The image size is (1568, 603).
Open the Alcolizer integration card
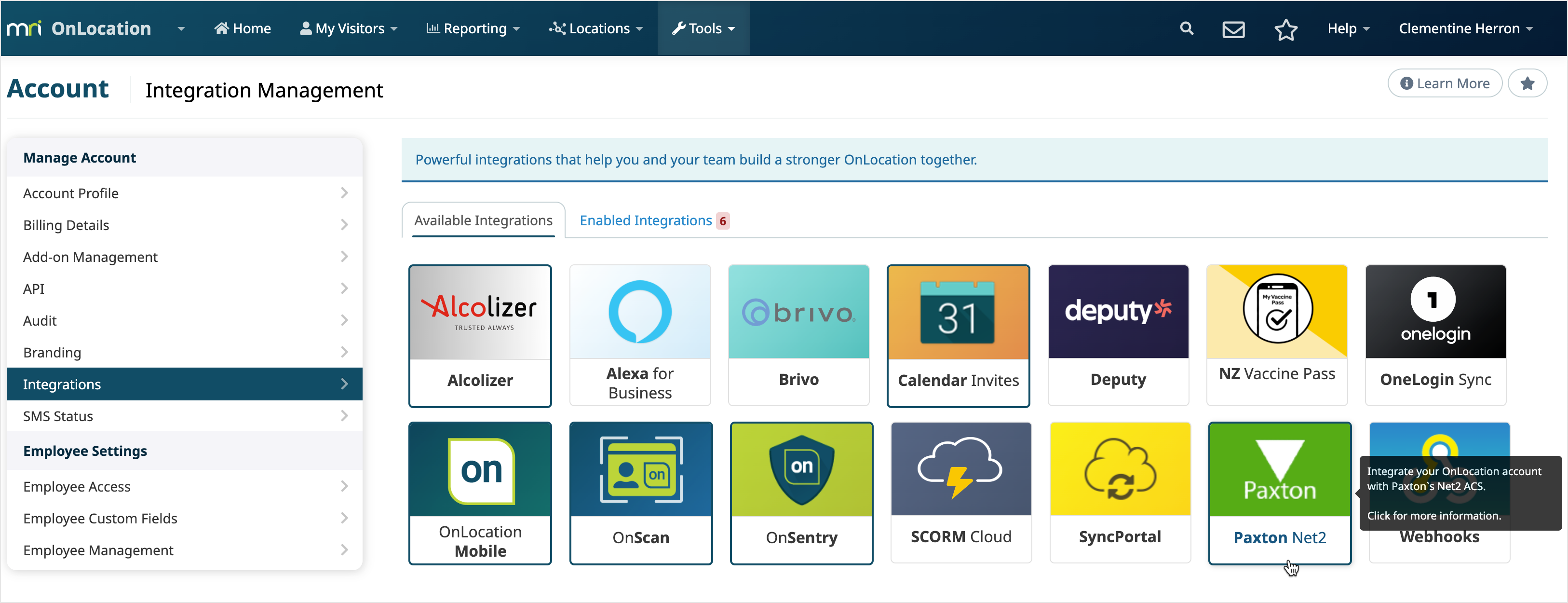pos(480,336)
